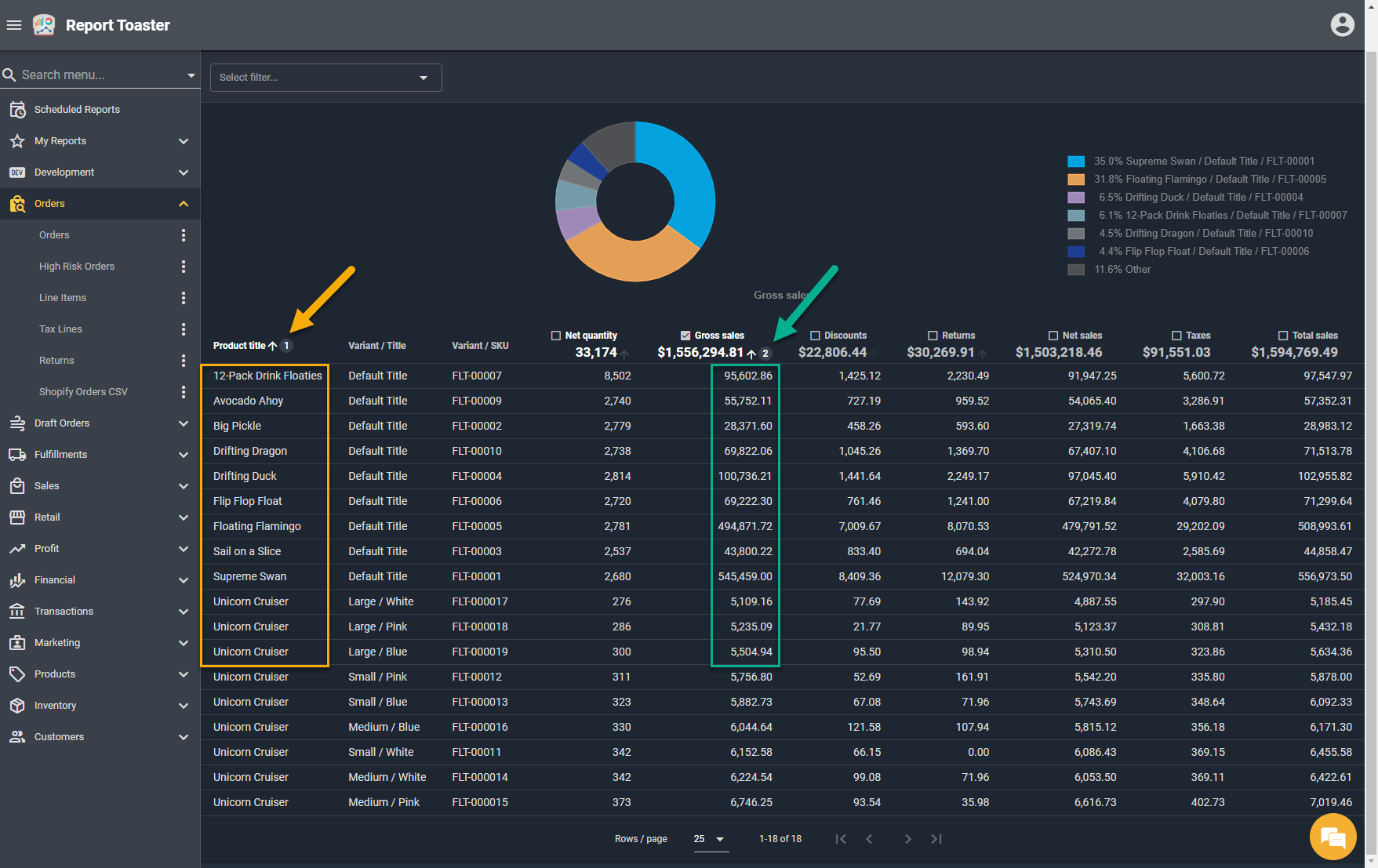
Task: Click the Scheduled Reports calendar icon
Action: pyautogui.click(x=17, y=110)
